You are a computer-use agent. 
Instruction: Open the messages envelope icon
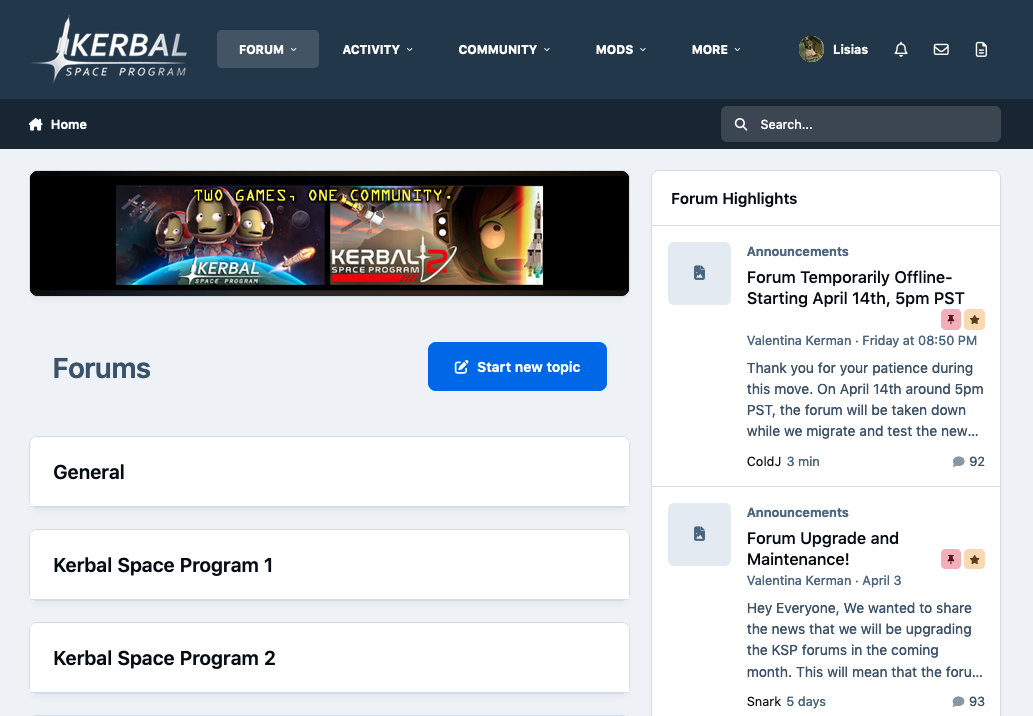click(941, 49)
